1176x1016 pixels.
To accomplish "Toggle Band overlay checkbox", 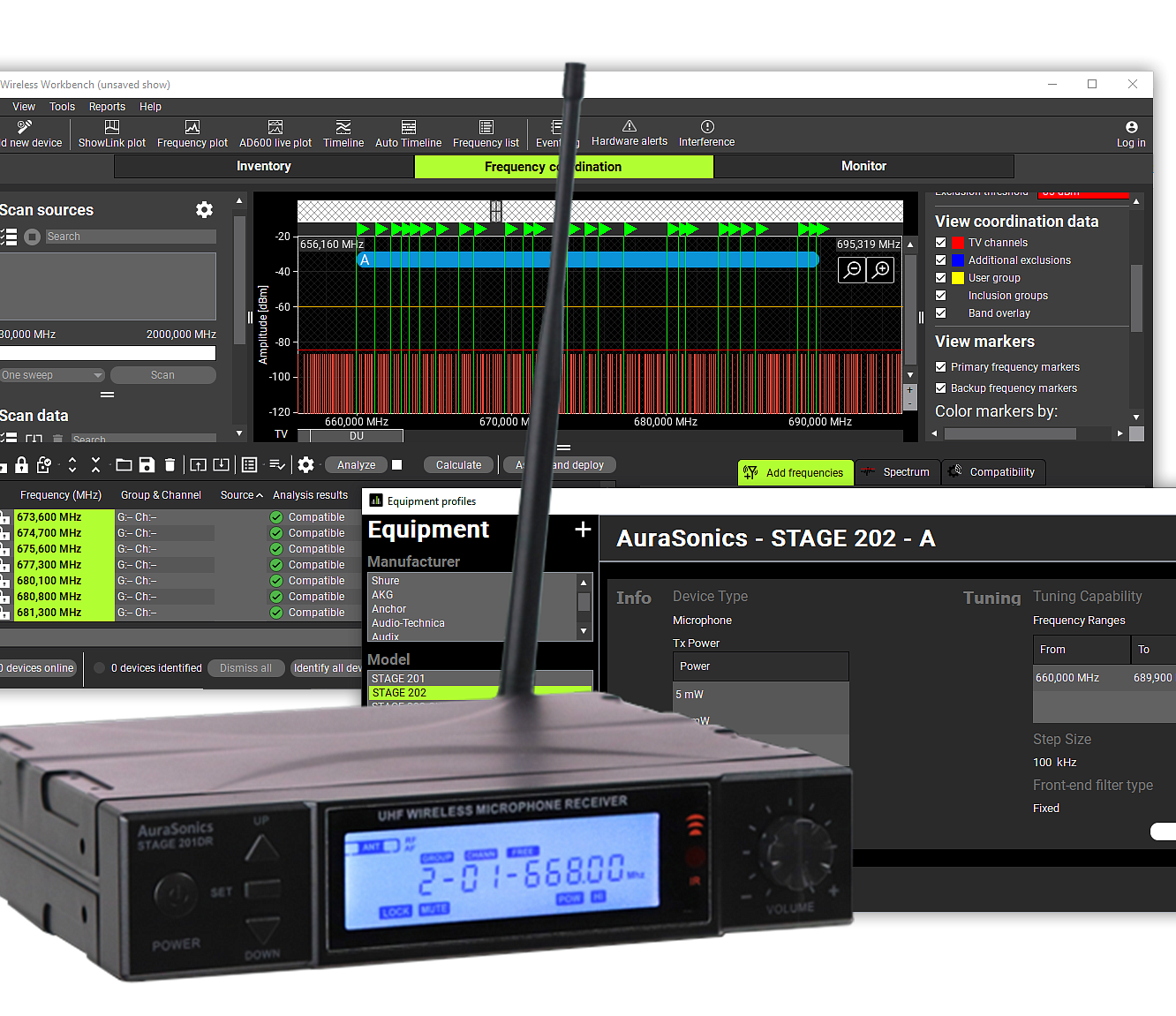I will pos(941,312).
